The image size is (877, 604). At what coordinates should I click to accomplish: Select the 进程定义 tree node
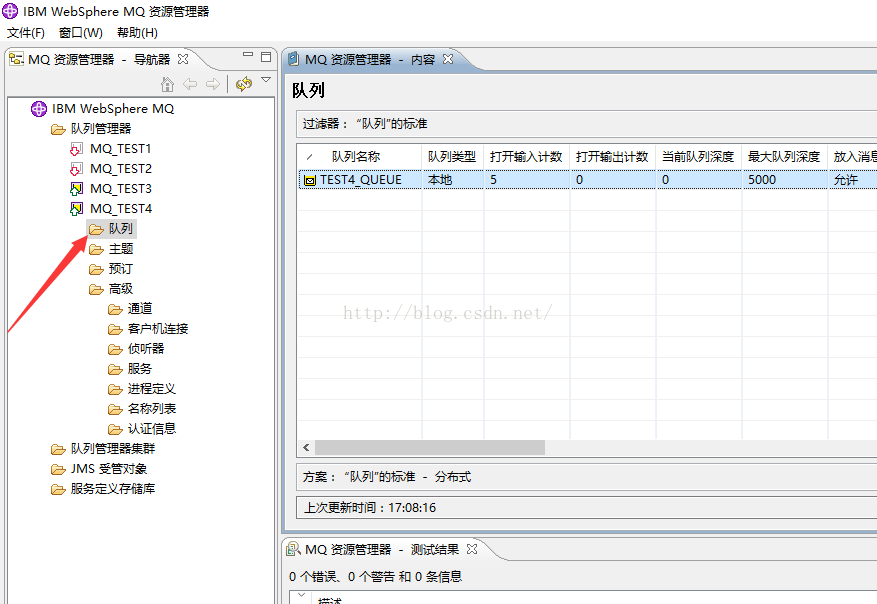click(x=152, y=389)
